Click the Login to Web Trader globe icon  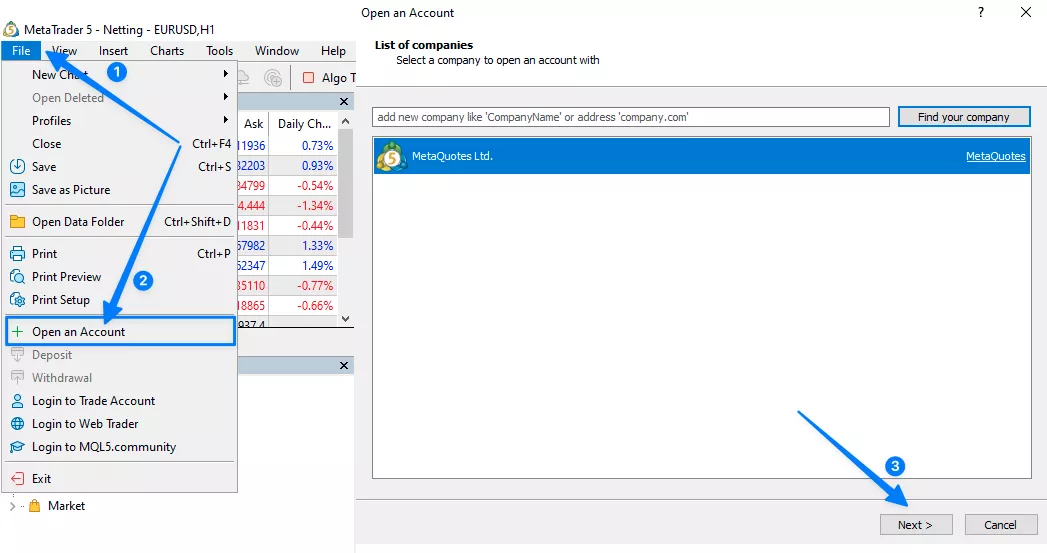pos(17,424)
